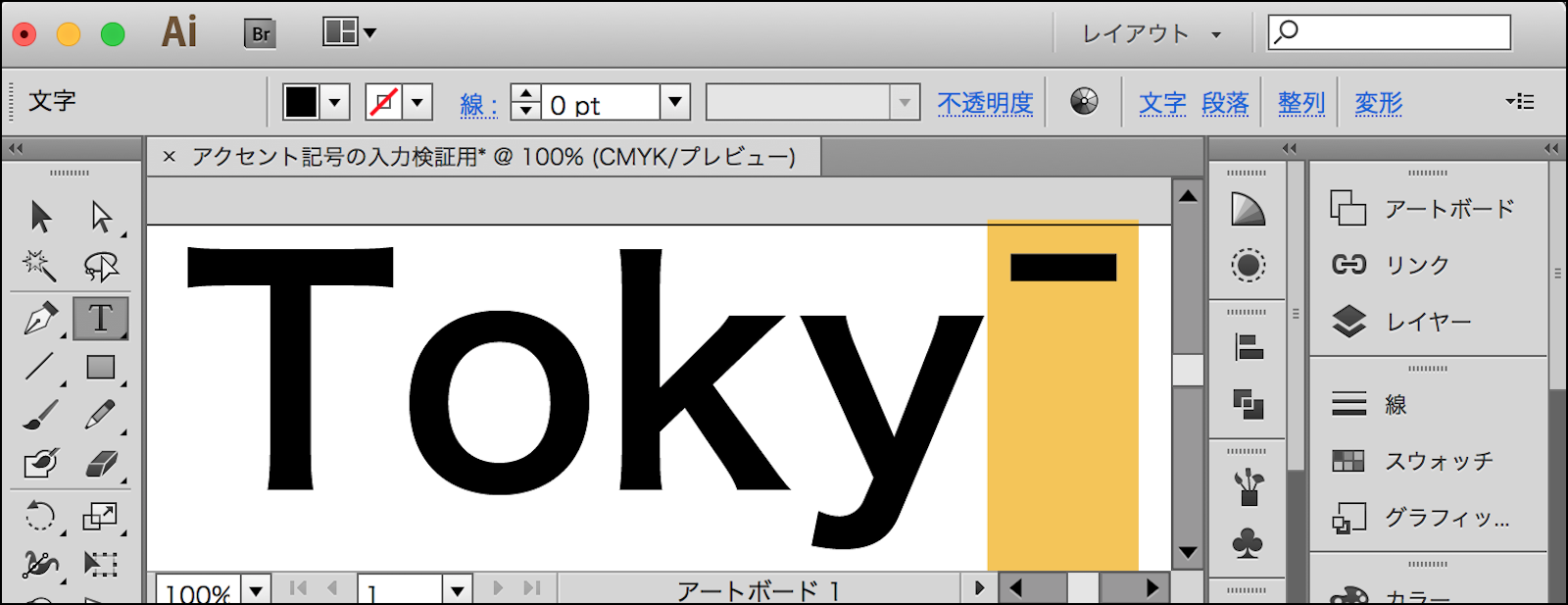Image resolution: width=1568 pixels, height=605 pixels.
Task: Click the Recolor Artwork wheel icon
Action: (x=1084, y=102)
